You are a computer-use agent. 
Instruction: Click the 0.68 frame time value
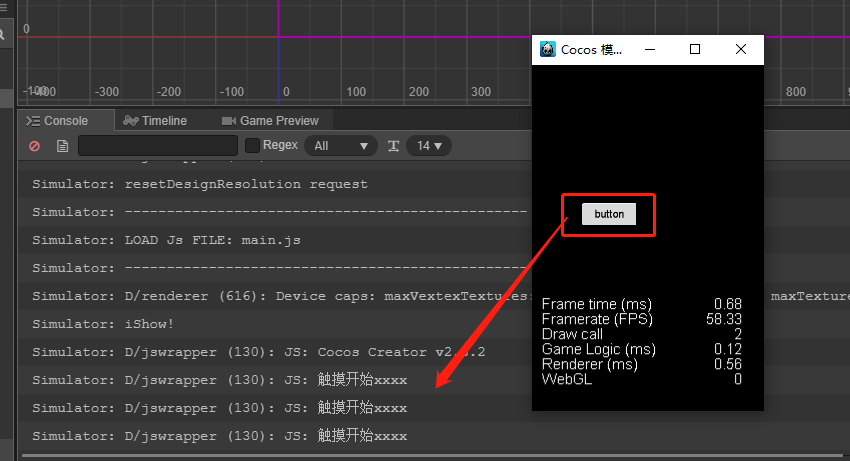727,304
